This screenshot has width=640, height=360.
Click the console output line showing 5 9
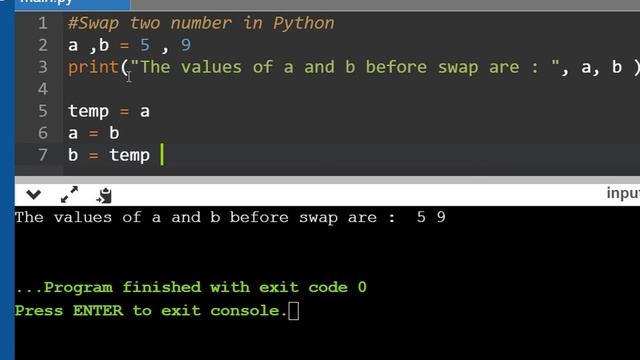(x=230, y=218)
